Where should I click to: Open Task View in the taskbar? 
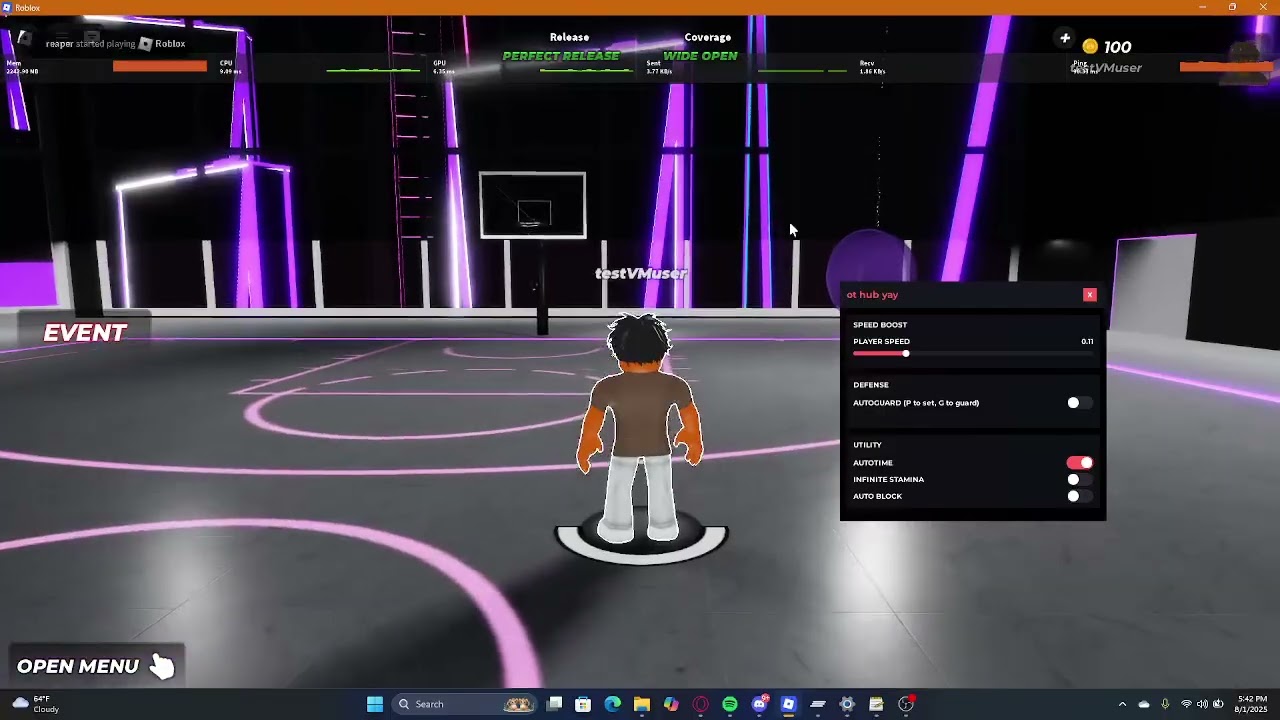(x=555, y=704)
